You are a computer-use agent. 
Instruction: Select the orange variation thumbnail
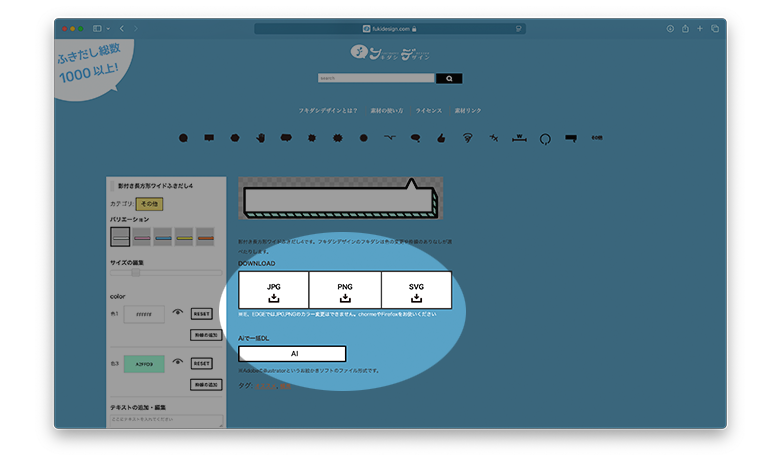[x=205, y=237]
